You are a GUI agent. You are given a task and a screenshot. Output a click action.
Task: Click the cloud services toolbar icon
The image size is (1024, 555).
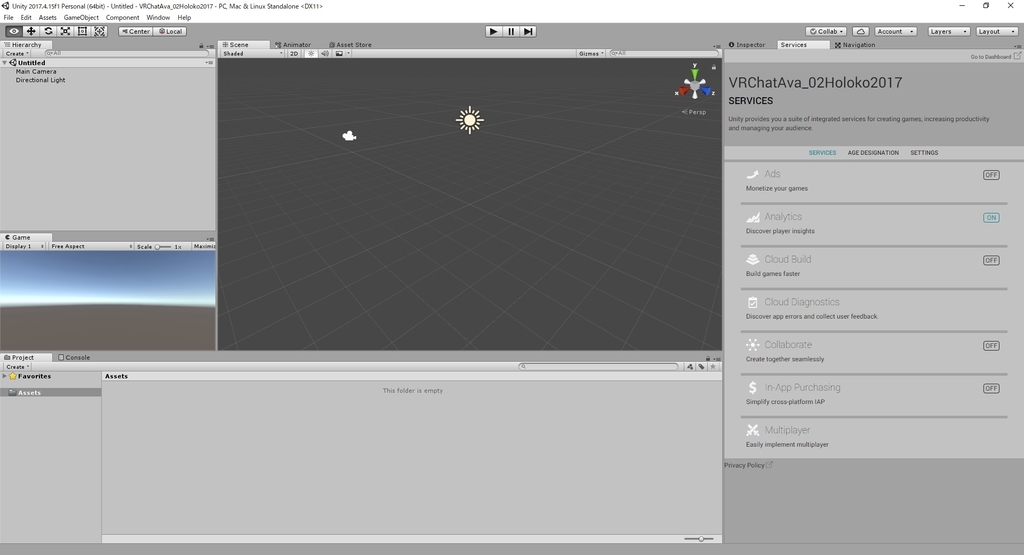pos(861,31)
